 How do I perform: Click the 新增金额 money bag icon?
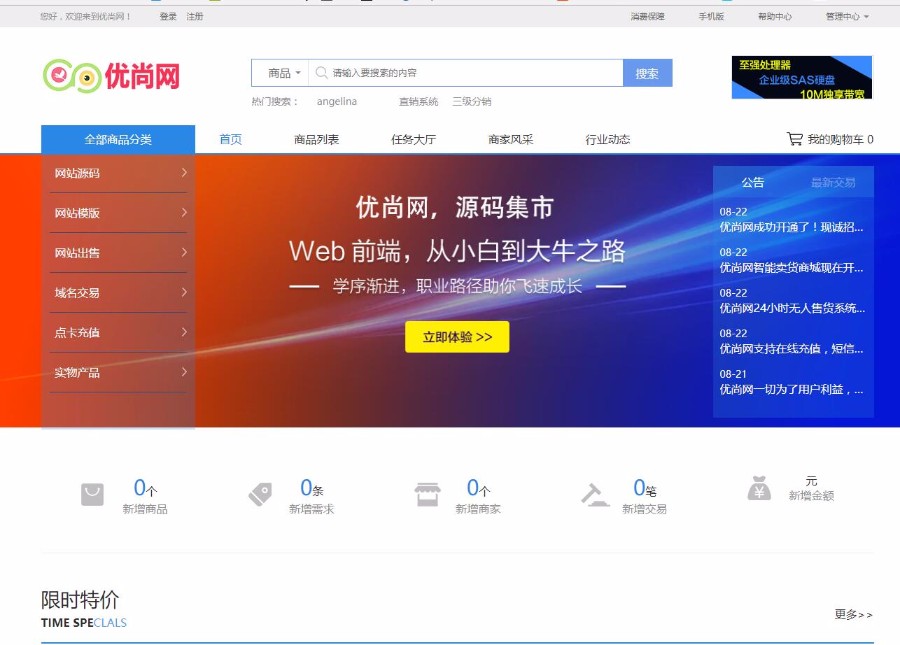pos(760,490)
